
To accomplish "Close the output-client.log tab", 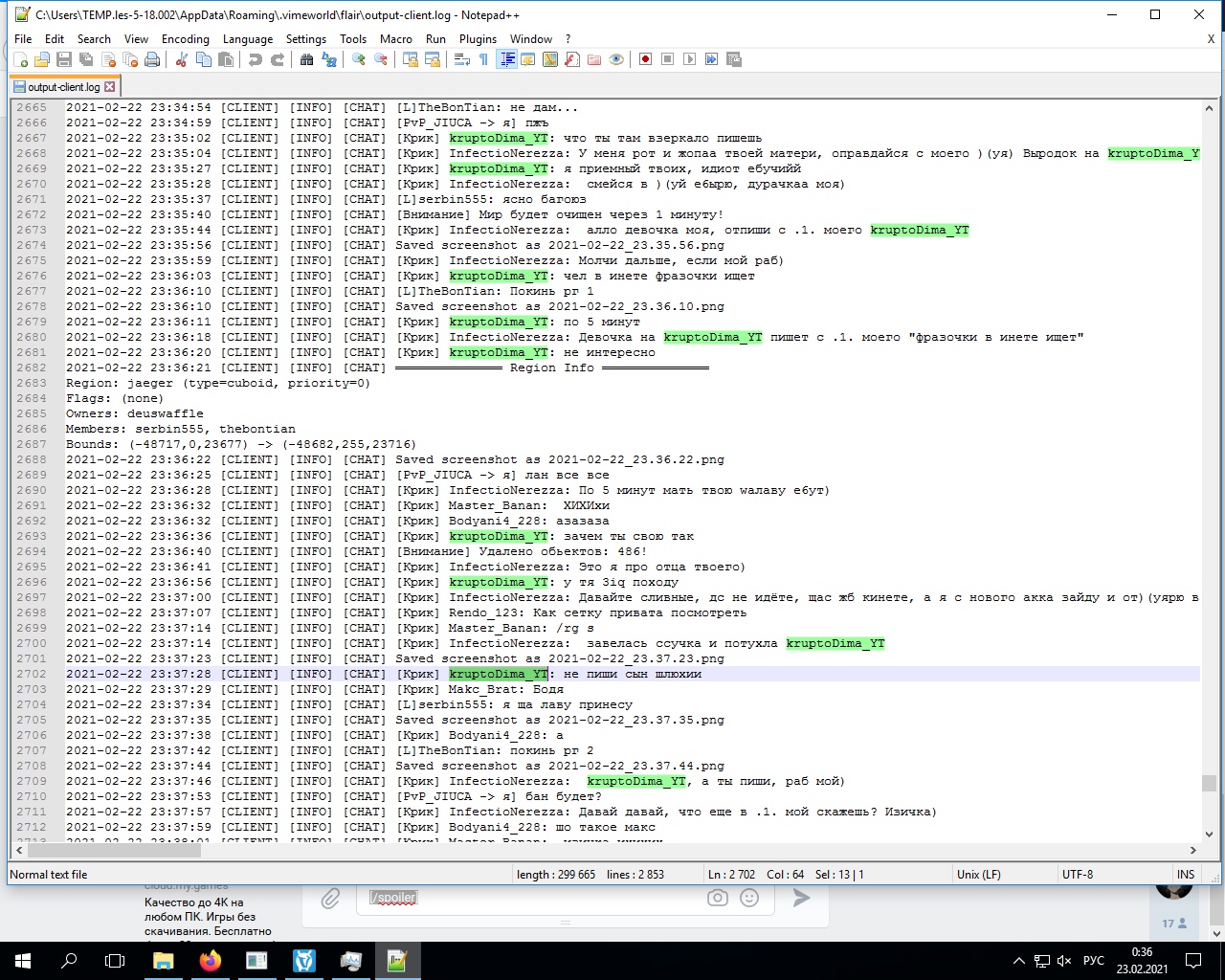I will click(109, 87).
